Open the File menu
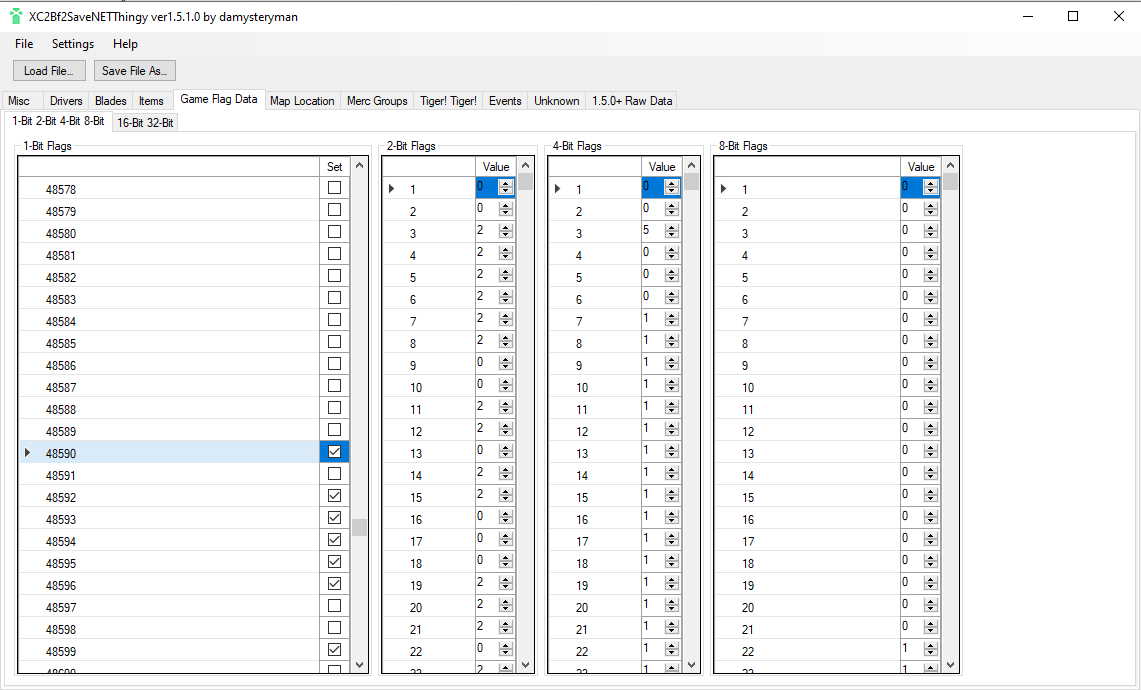The image size is (1141, 690). 24,44
